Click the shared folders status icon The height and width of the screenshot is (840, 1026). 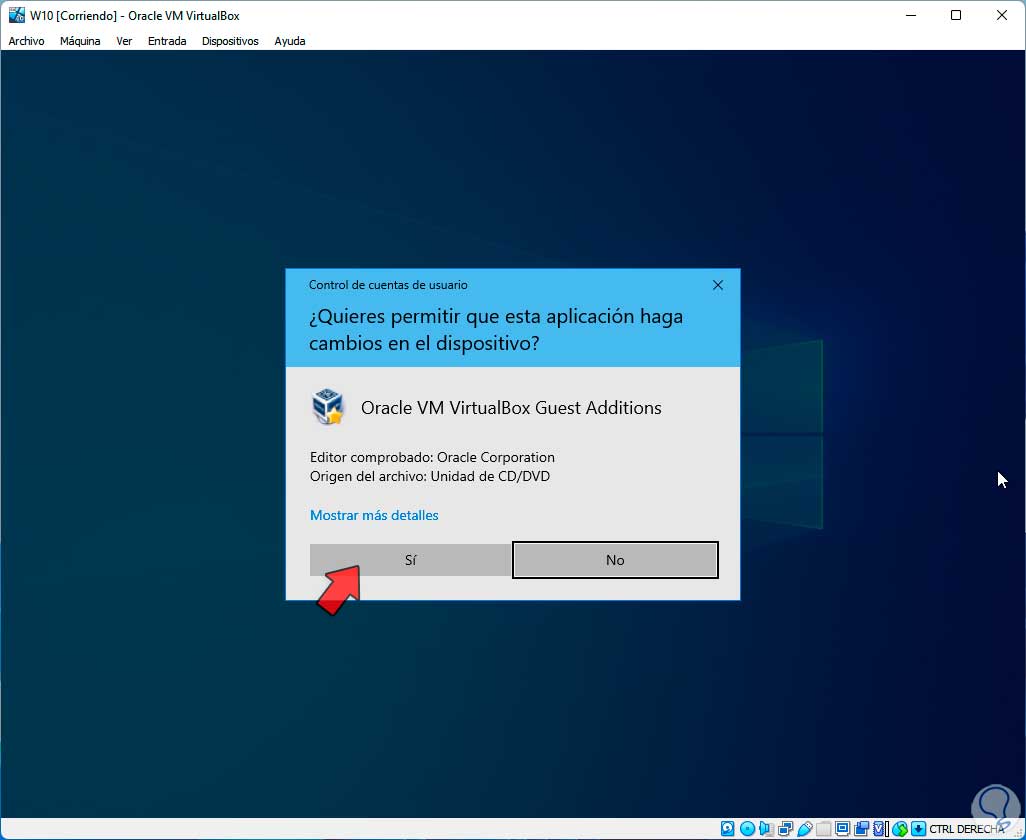(823, 829)
